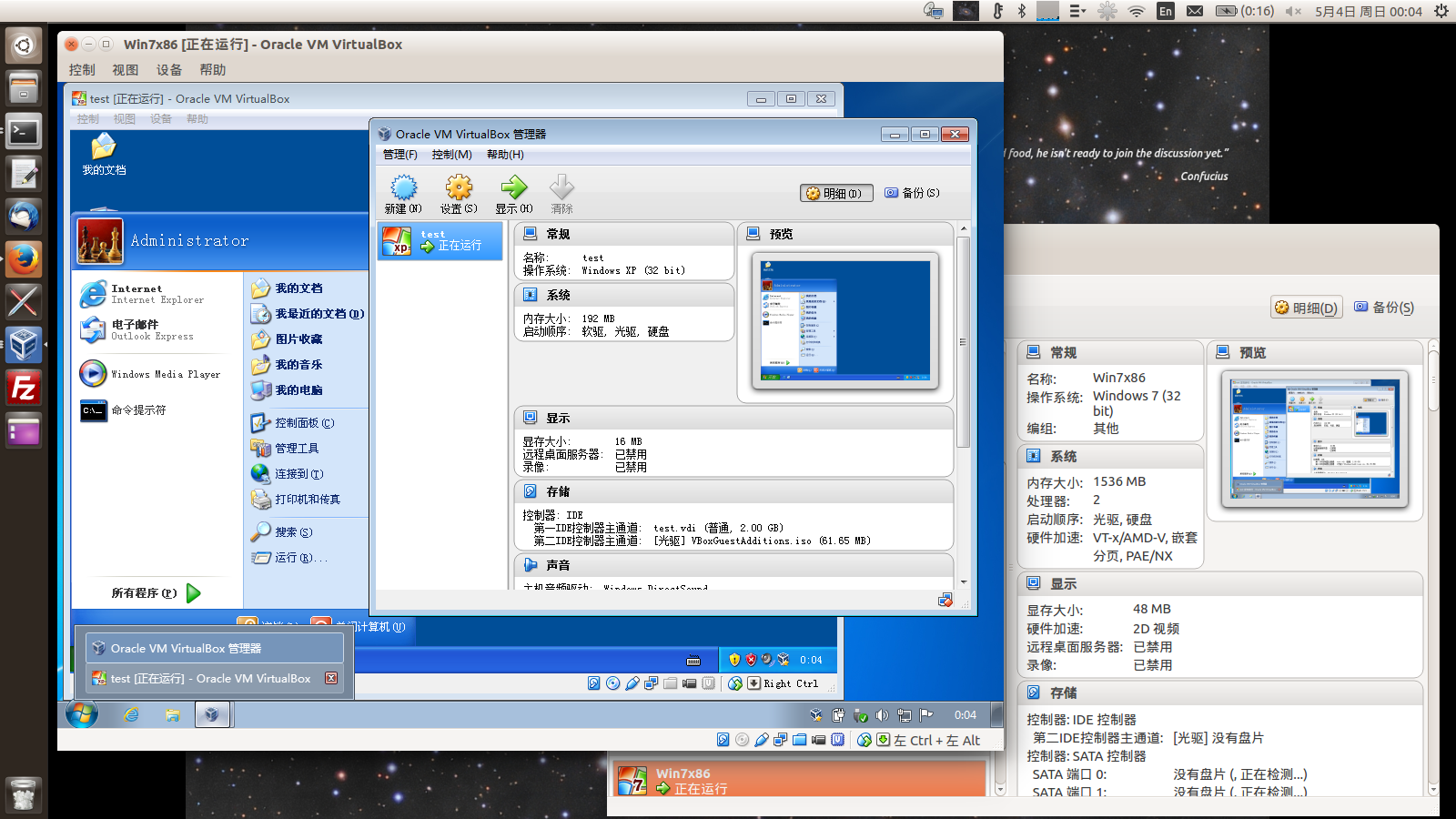Click the 声音 section header in inner manager
The width and height of the screenshot is (1456, 819).
click(x=733, y=565)
